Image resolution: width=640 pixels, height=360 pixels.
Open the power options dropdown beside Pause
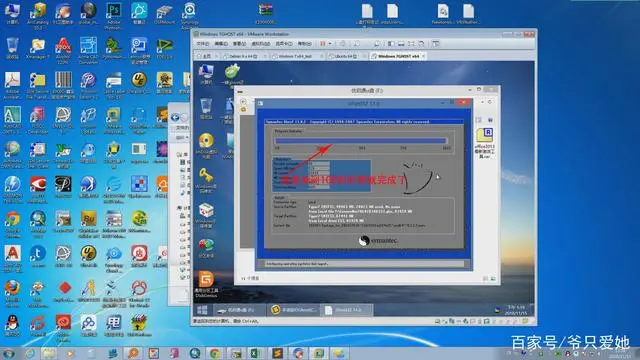330,44
